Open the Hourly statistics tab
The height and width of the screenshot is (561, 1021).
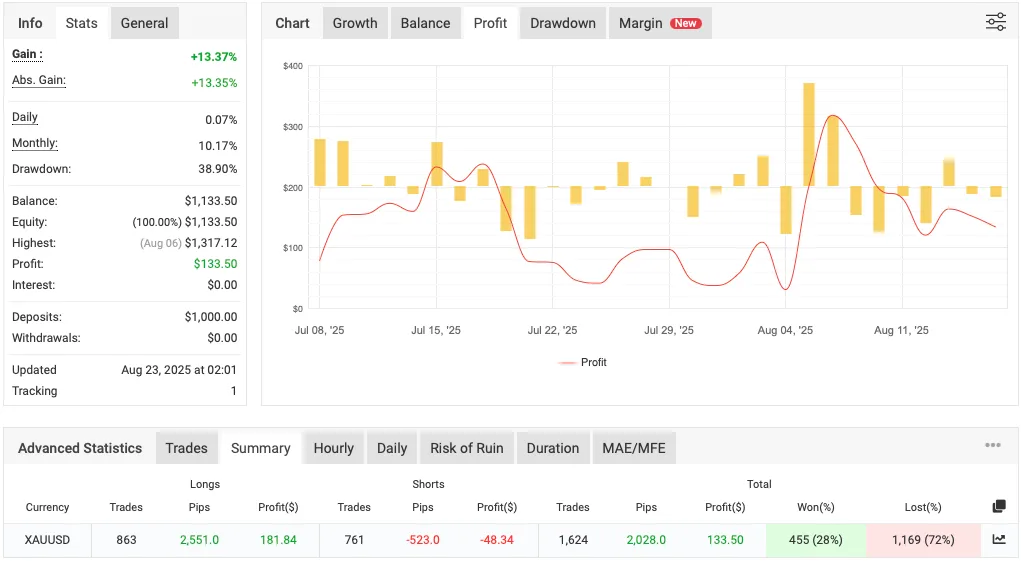coord(333,448)
